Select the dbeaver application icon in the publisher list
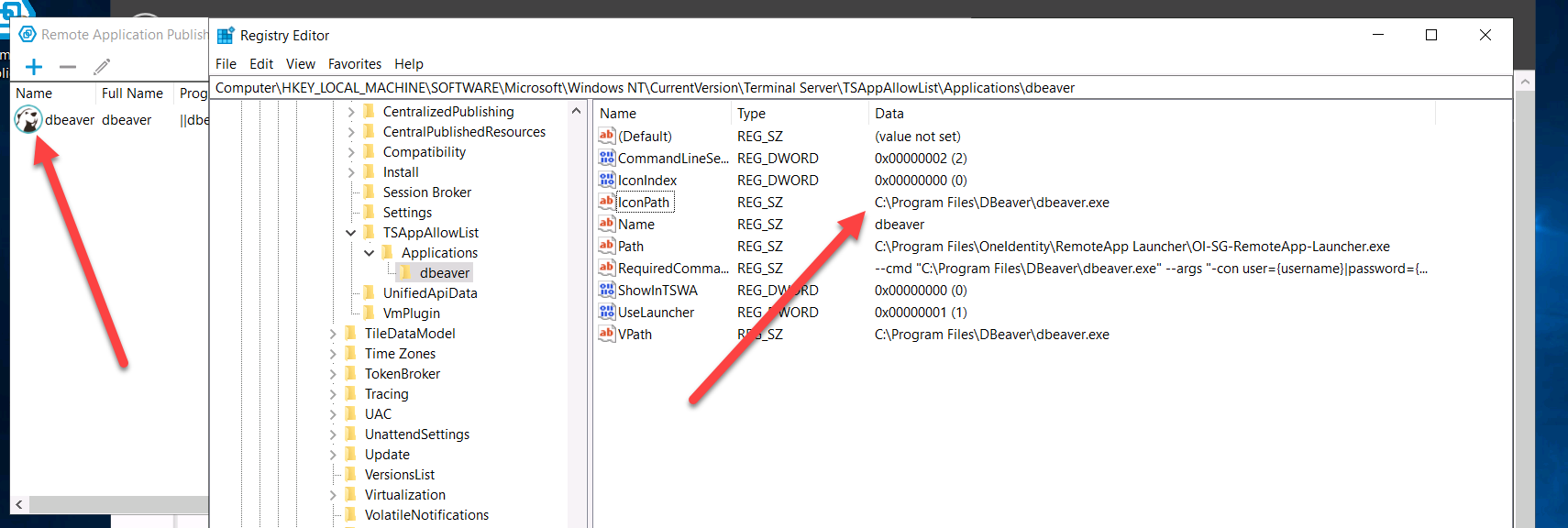Viewport: 1568px width, 528px height. coord(28,119)
